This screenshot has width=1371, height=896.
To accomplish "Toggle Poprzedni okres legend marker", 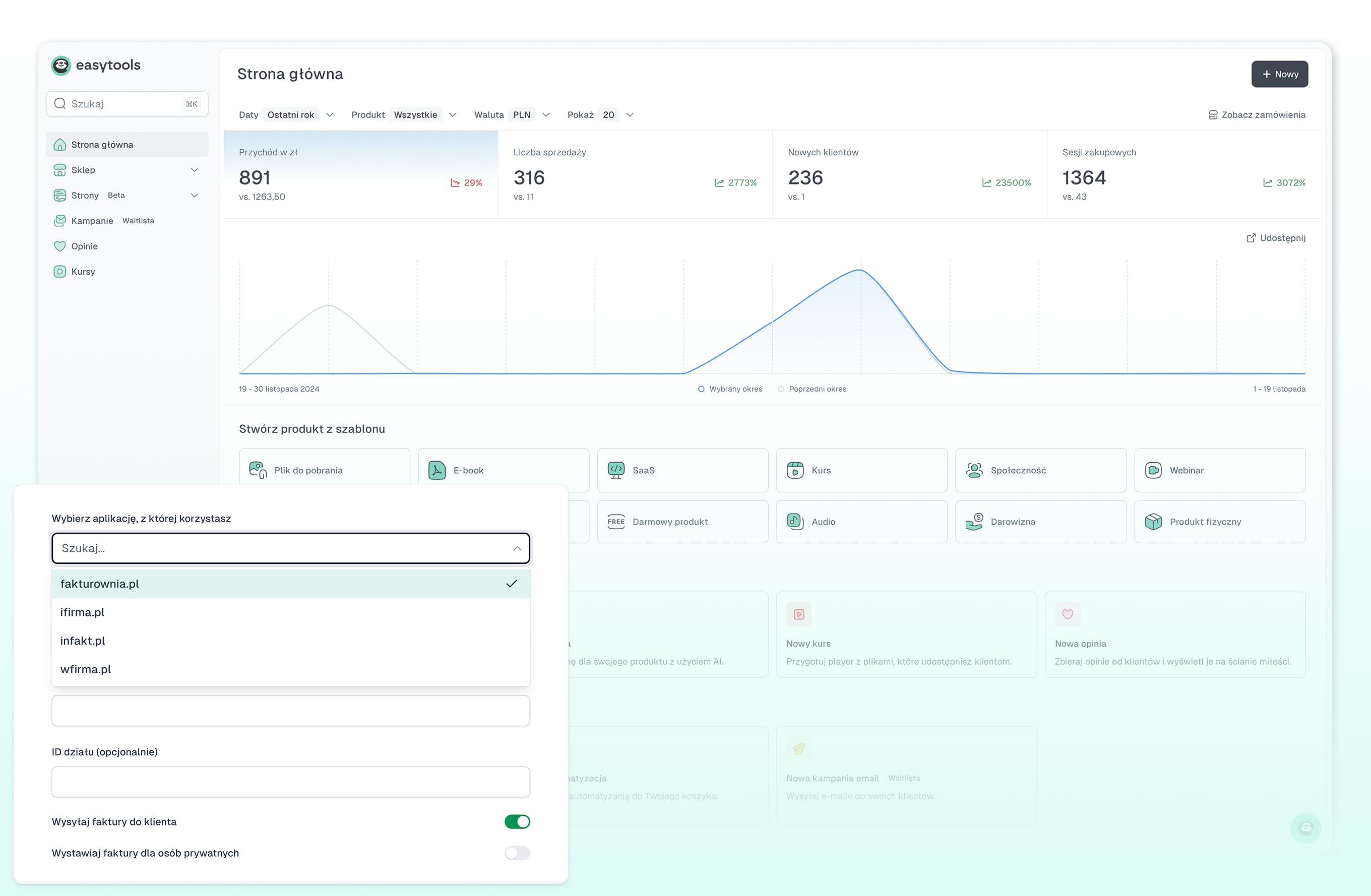I will pos(781,389).
